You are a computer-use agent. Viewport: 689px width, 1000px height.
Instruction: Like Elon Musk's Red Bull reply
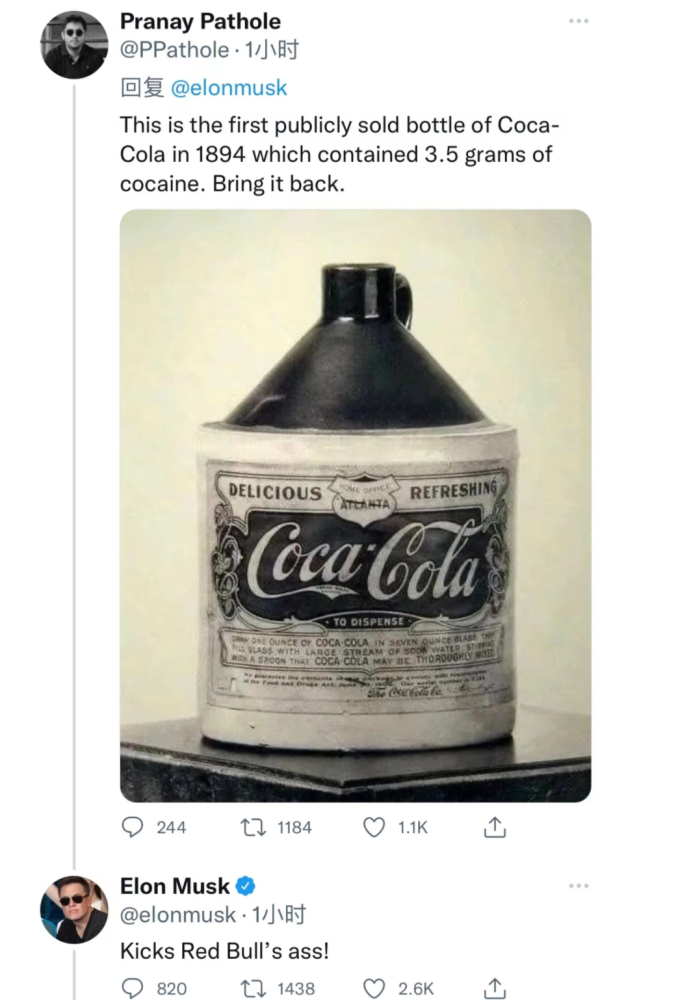(x=374, y=988)
